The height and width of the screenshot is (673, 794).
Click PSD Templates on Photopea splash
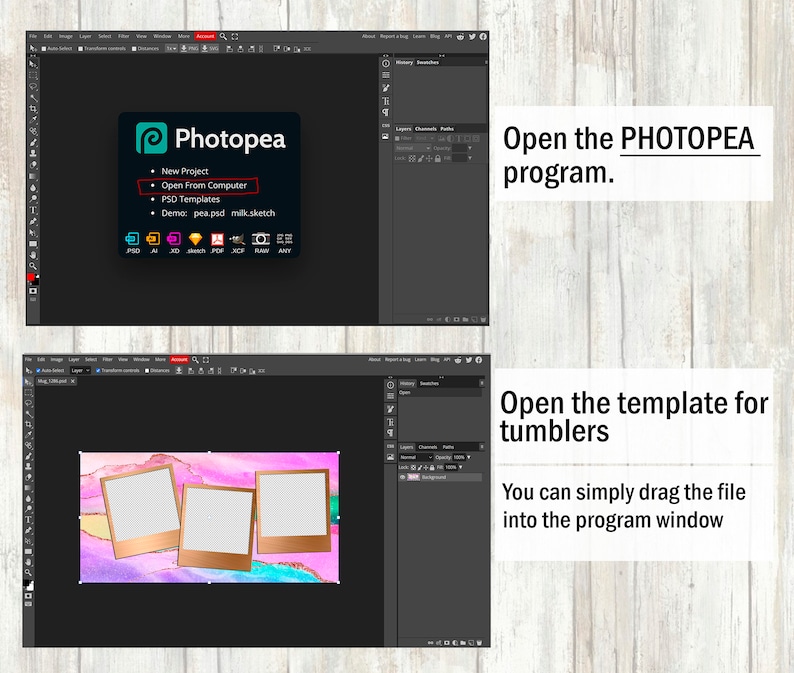click(190, 200)
